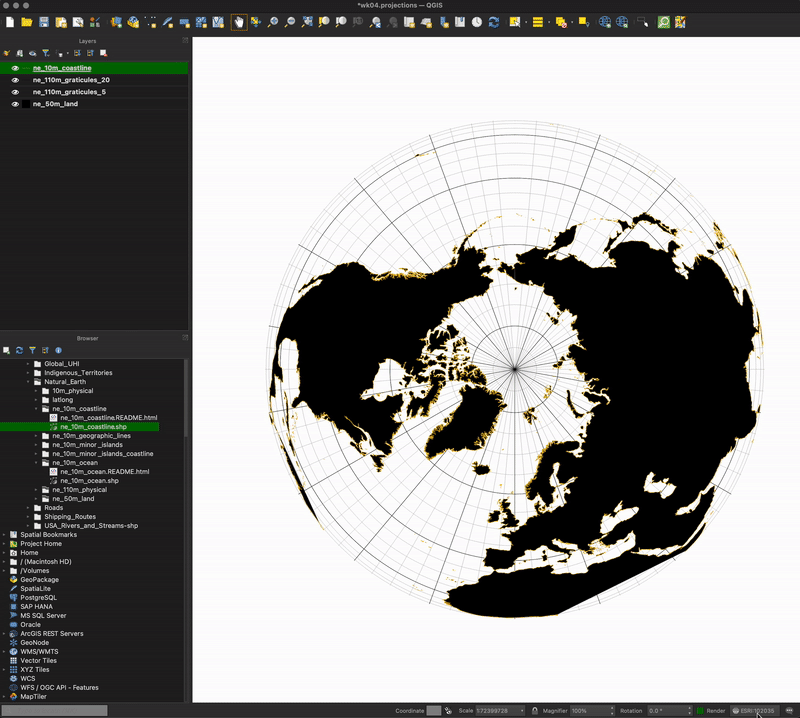Click the Zoom In magnifier tool
Image resolution: width=800 pixels, height=718 pixels.
click(273, 22)
